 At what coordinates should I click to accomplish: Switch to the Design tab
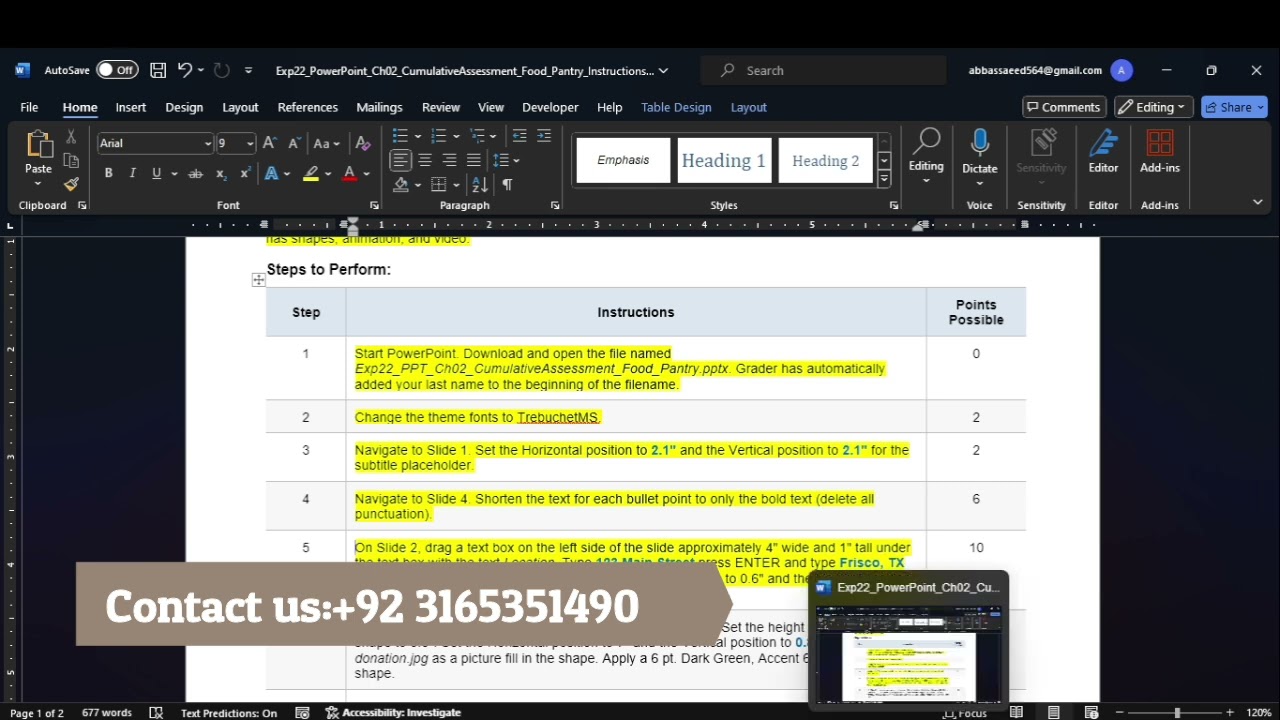point(184,107)
